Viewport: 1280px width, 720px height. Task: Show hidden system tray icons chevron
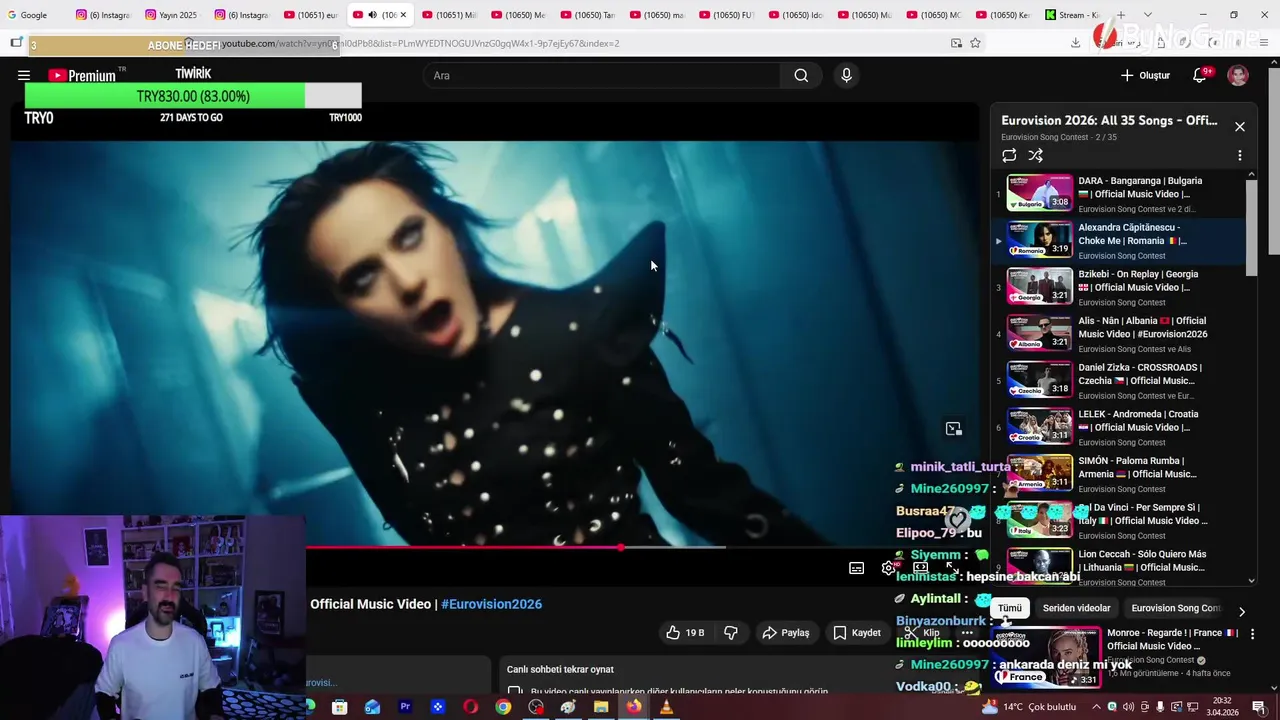(1095, 707)
